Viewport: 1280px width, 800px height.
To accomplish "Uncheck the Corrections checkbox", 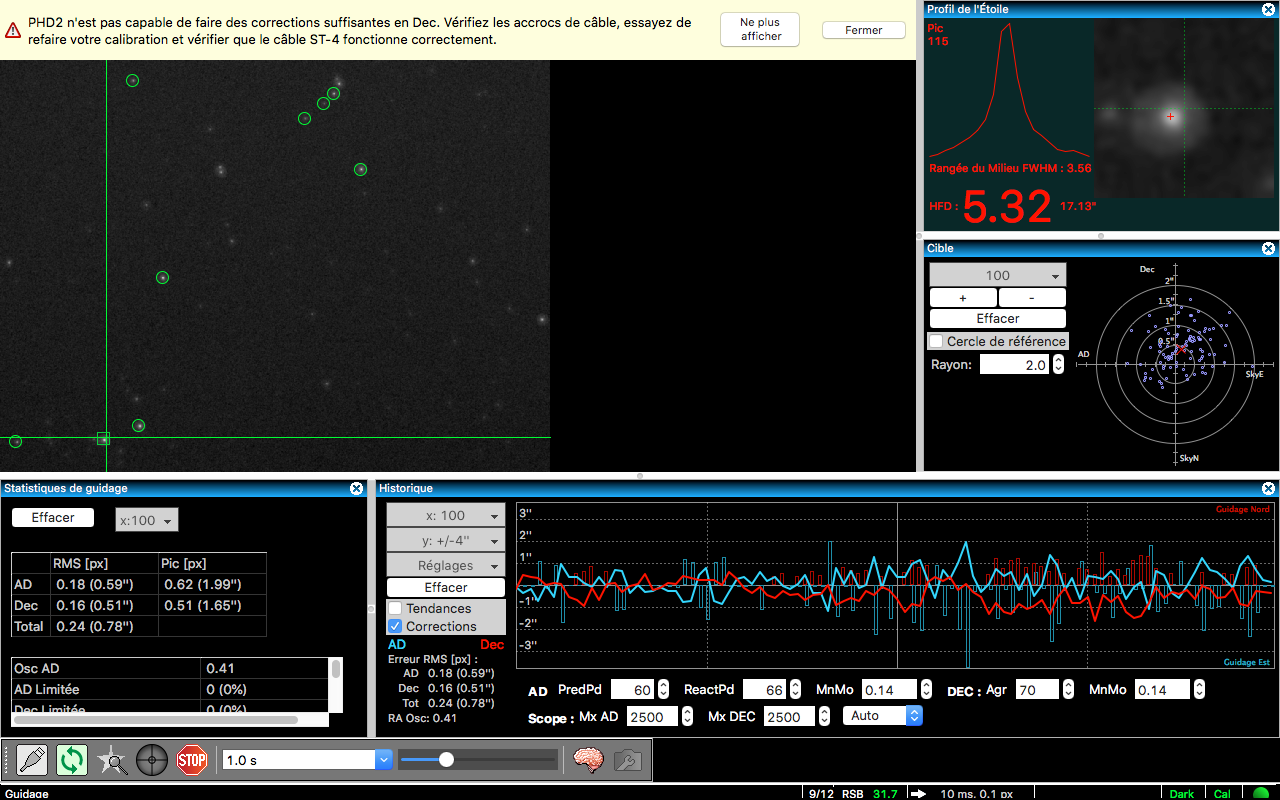I will coord(395,626).
